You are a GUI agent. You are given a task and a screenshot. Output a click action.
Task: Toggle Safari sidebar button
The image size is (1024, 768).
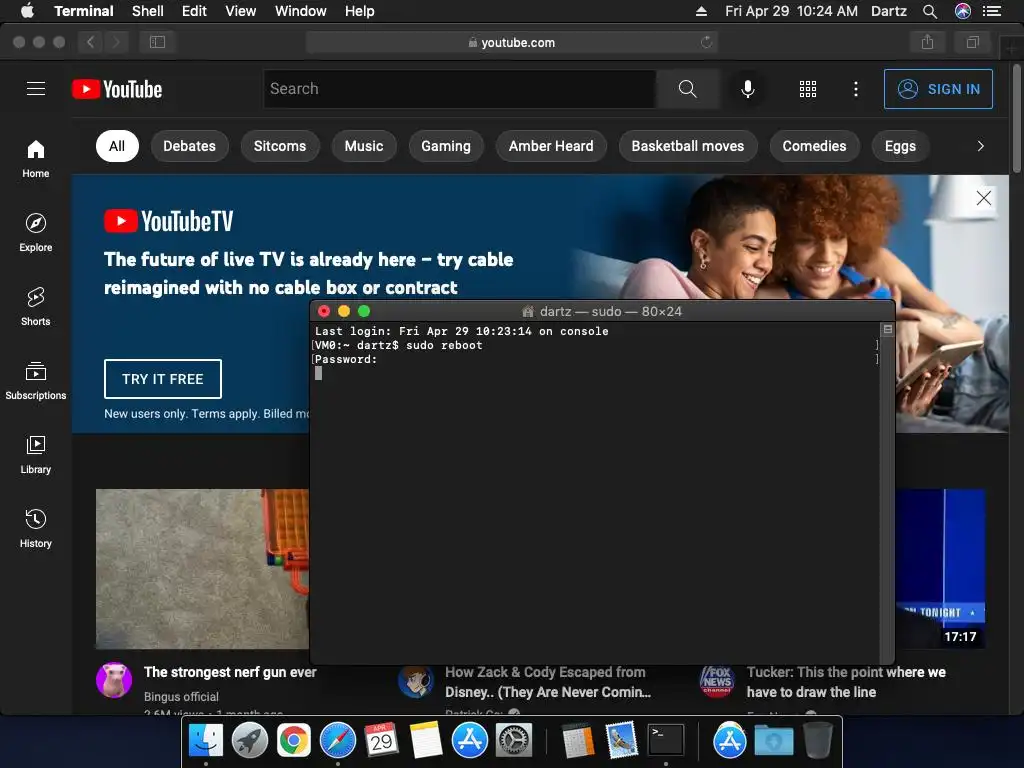pyautogui.click(x=157, y=42)
